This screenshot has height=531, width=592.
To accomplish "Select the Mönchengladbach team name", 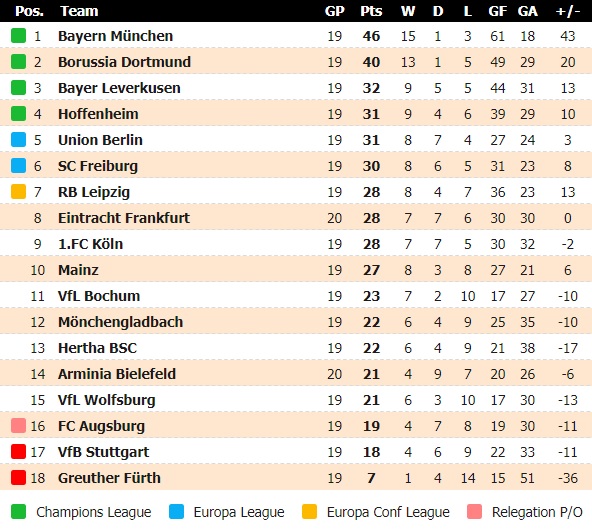I will (x=120, y=322).
